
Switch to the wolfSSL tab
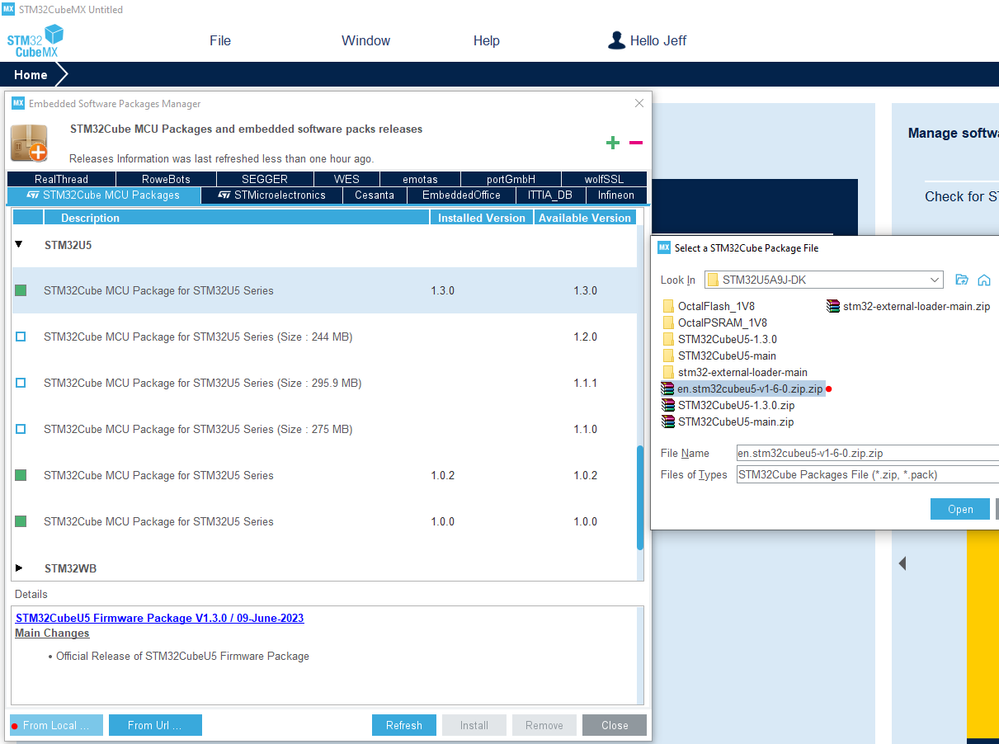click(x=604, y=179)
